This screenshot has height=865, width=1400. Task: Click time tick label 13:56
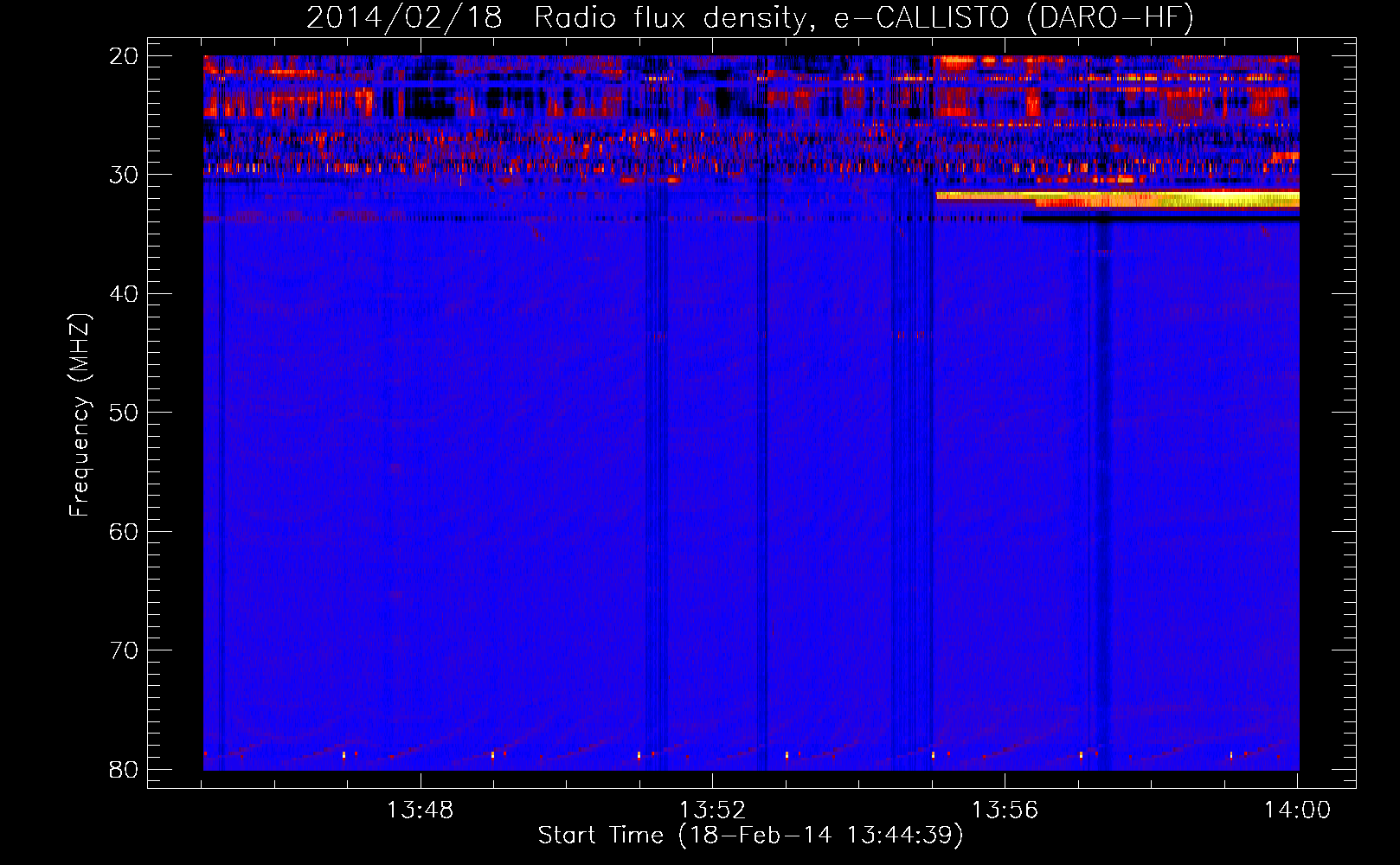[x=1005, y=811]
